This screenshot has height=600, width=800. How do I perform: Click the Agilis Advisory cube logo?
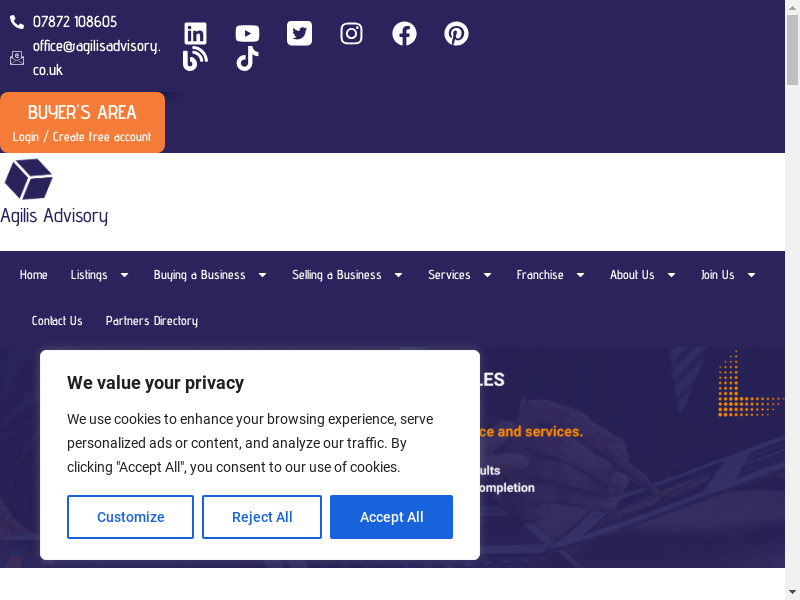(x=29, y=179)
